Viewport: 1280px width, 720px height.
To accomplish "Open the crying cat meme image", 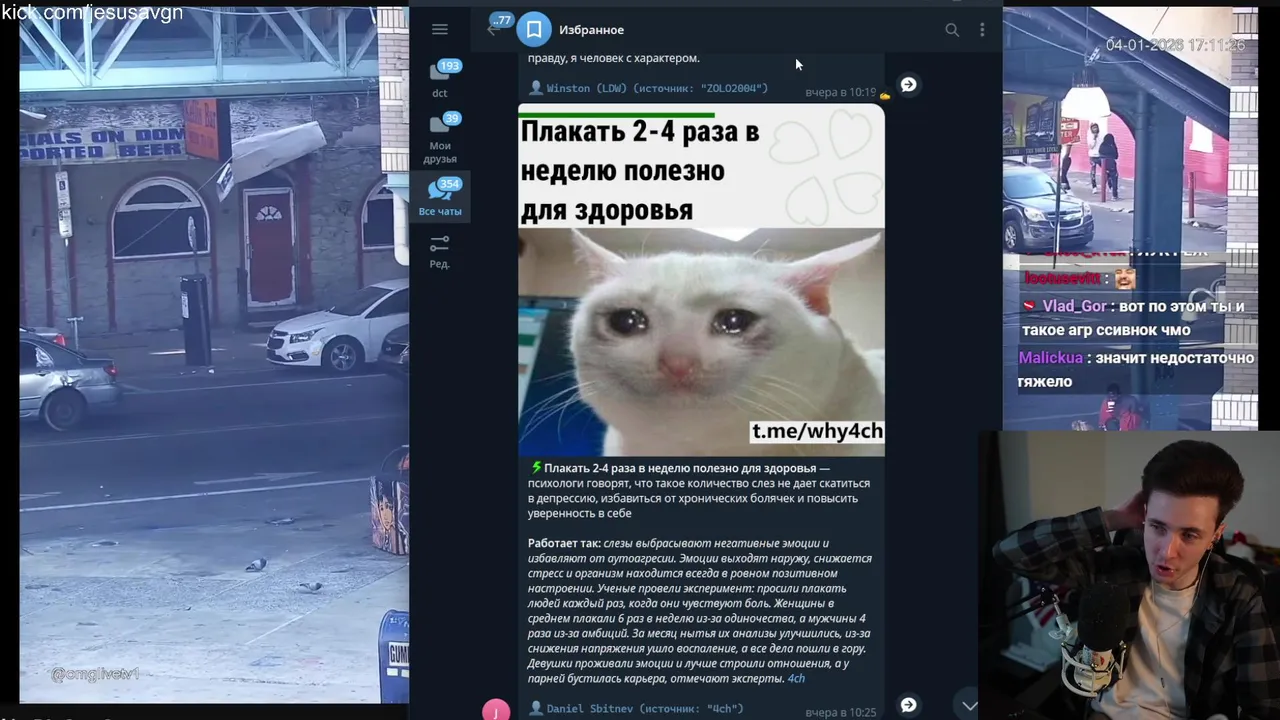I will [701, 281].
